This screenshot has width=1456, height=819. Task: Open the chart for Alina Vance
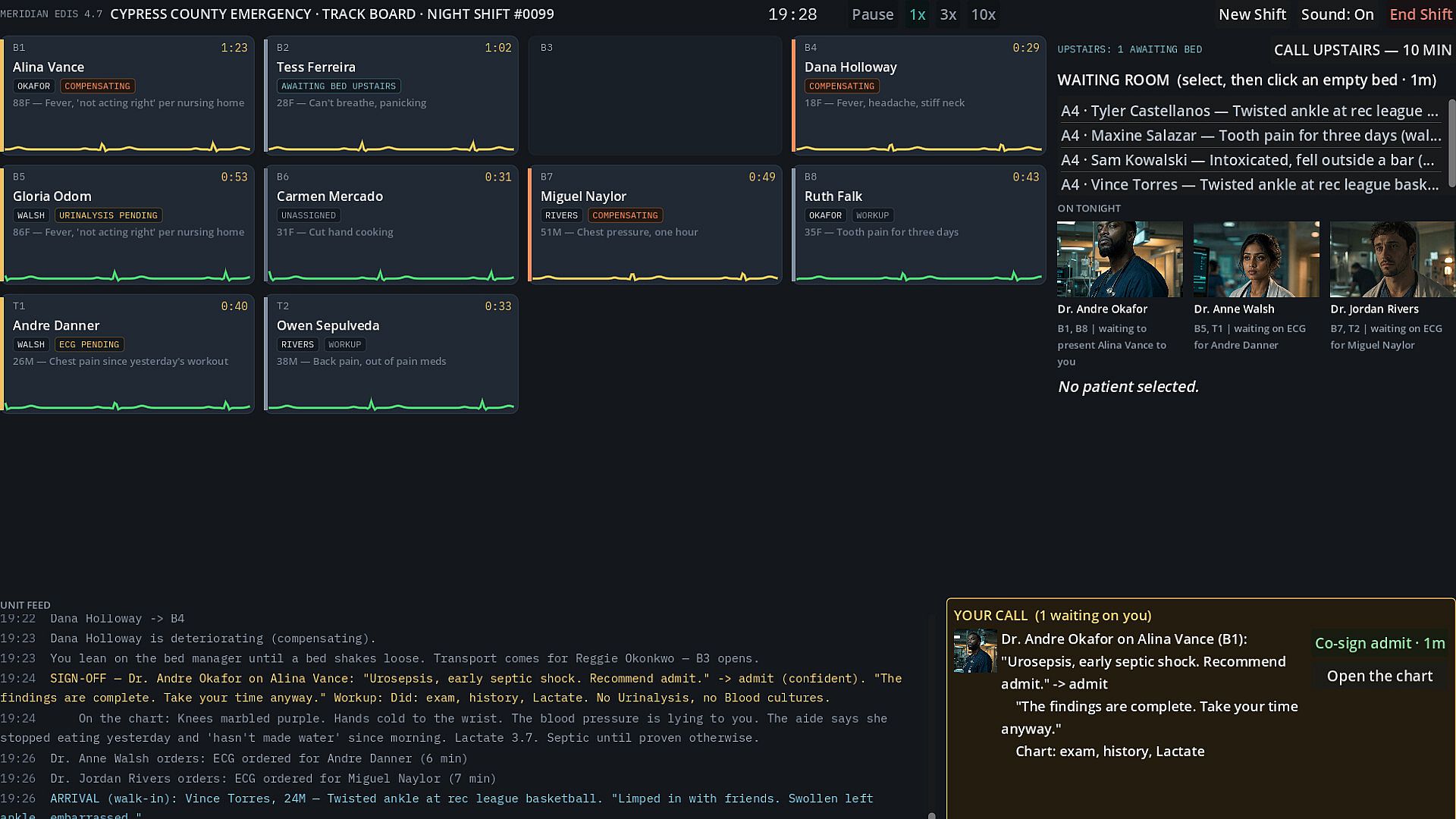[1379, 676]
